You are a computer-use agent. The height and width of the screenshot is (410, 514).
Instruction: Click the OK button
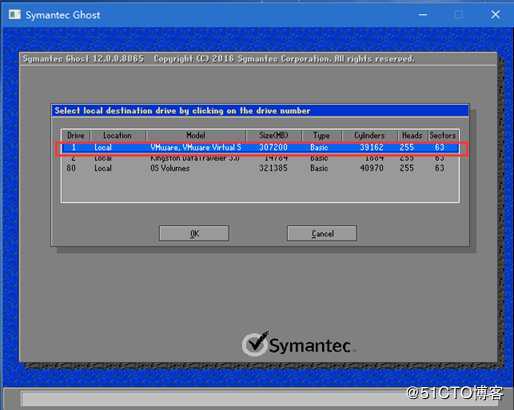(194, 233)
